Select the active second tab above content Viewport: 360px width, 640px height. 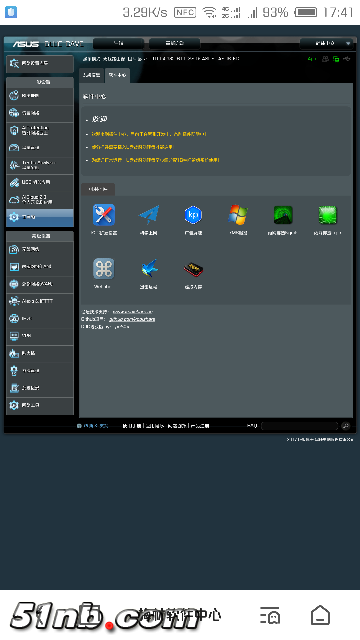click(x=117, y=75)
